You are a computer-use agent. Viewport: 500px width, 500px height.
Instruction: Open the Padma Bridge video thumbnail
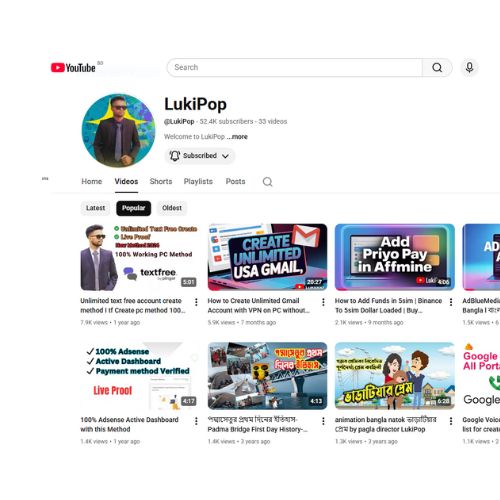point(267,376)
